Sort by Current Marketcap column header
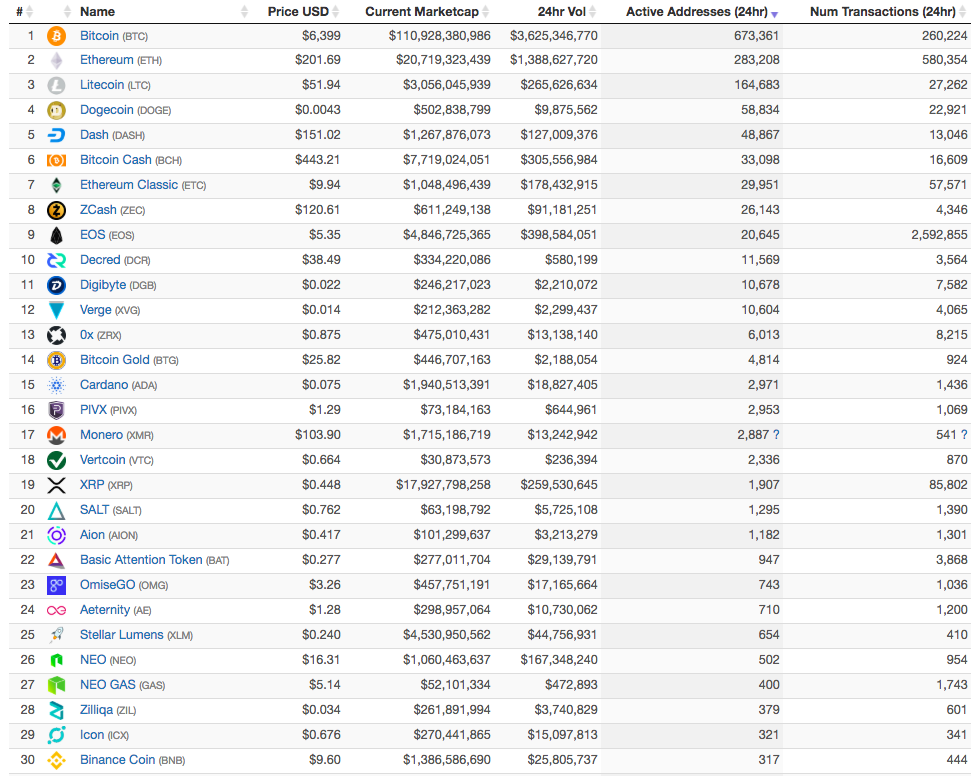976x776 pixels. click(427, 11)
